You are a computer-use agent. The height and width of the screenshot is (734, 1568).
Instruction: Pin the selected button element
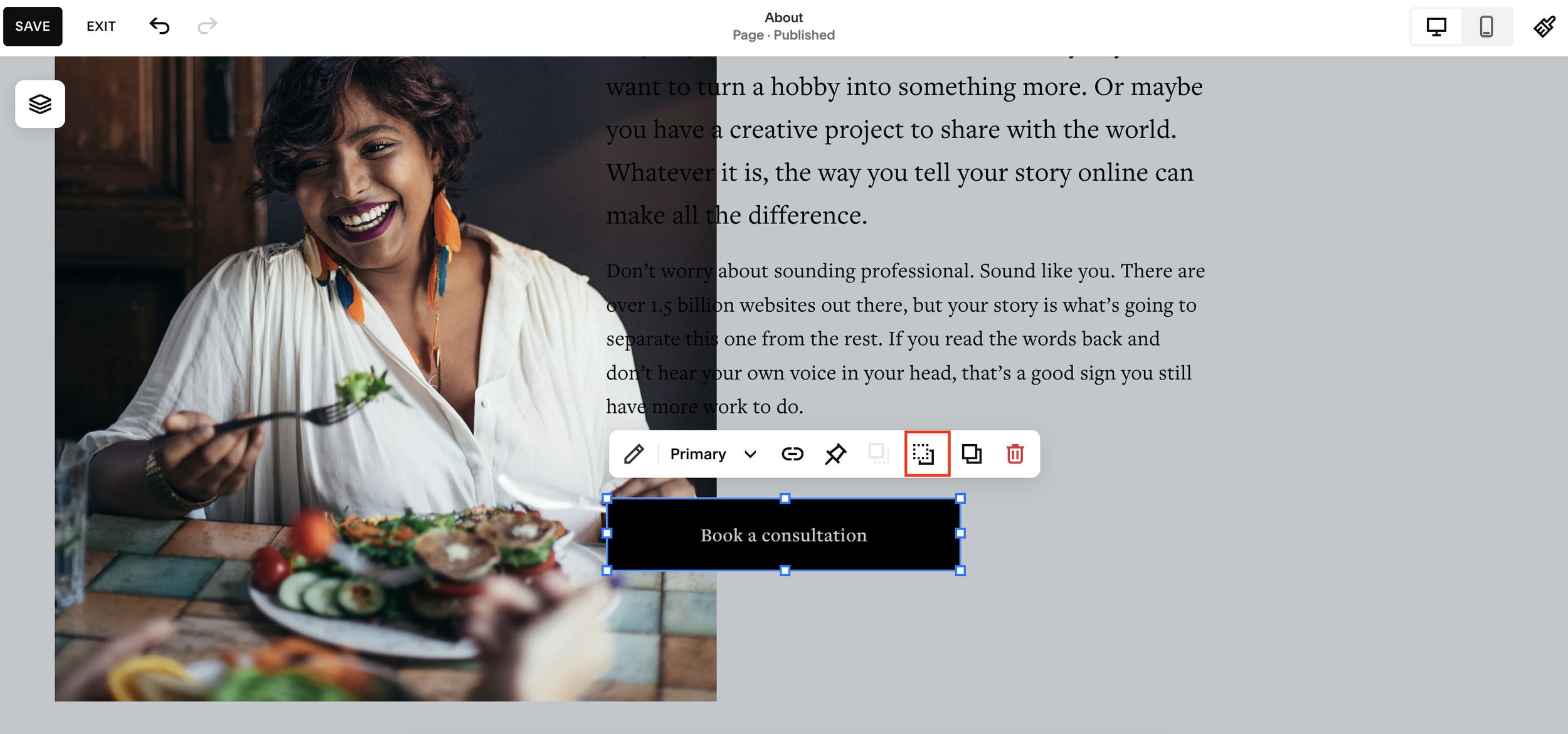[835, 454]
